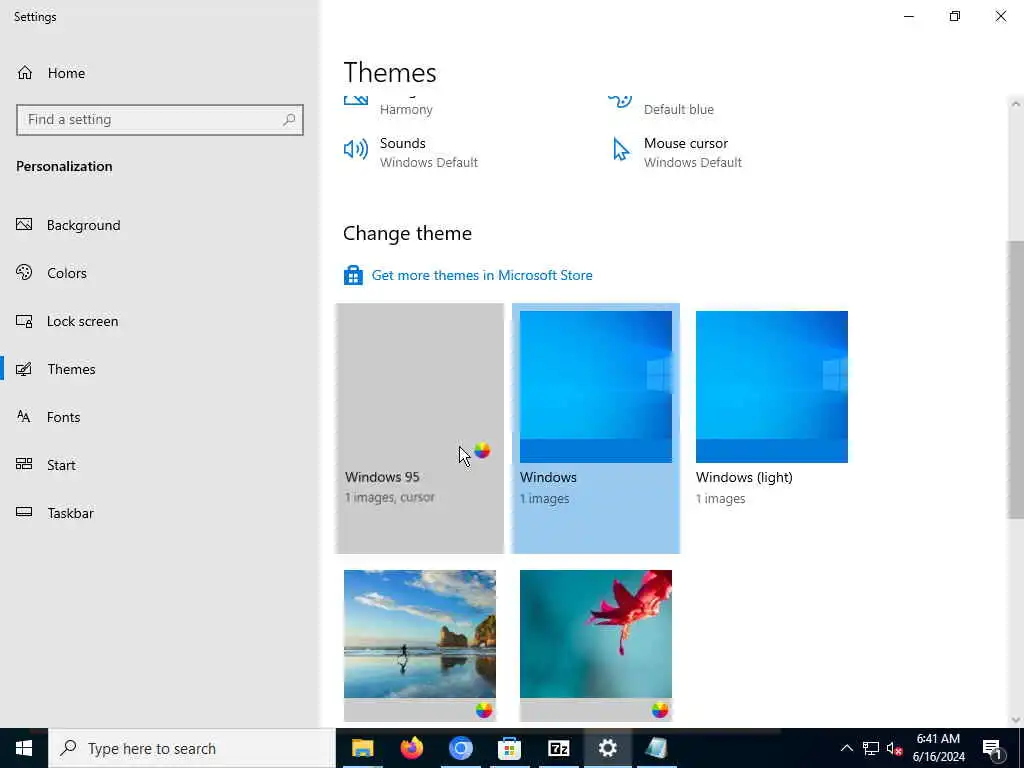1024x768 pixels.
Task: Click the Default blue color setting
Action: pyautogui.click(x=678, y=109)
